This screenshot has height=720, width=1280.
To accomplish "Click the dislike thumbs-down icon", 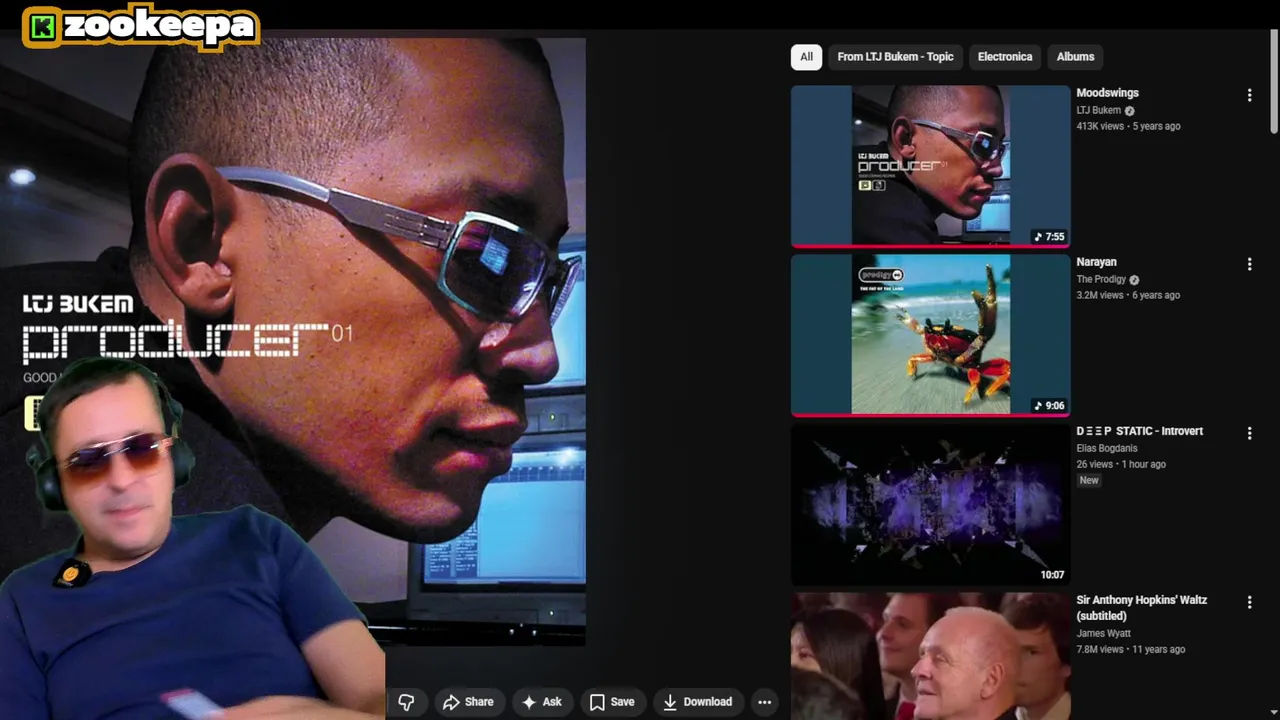I will [x=406, y=702].
